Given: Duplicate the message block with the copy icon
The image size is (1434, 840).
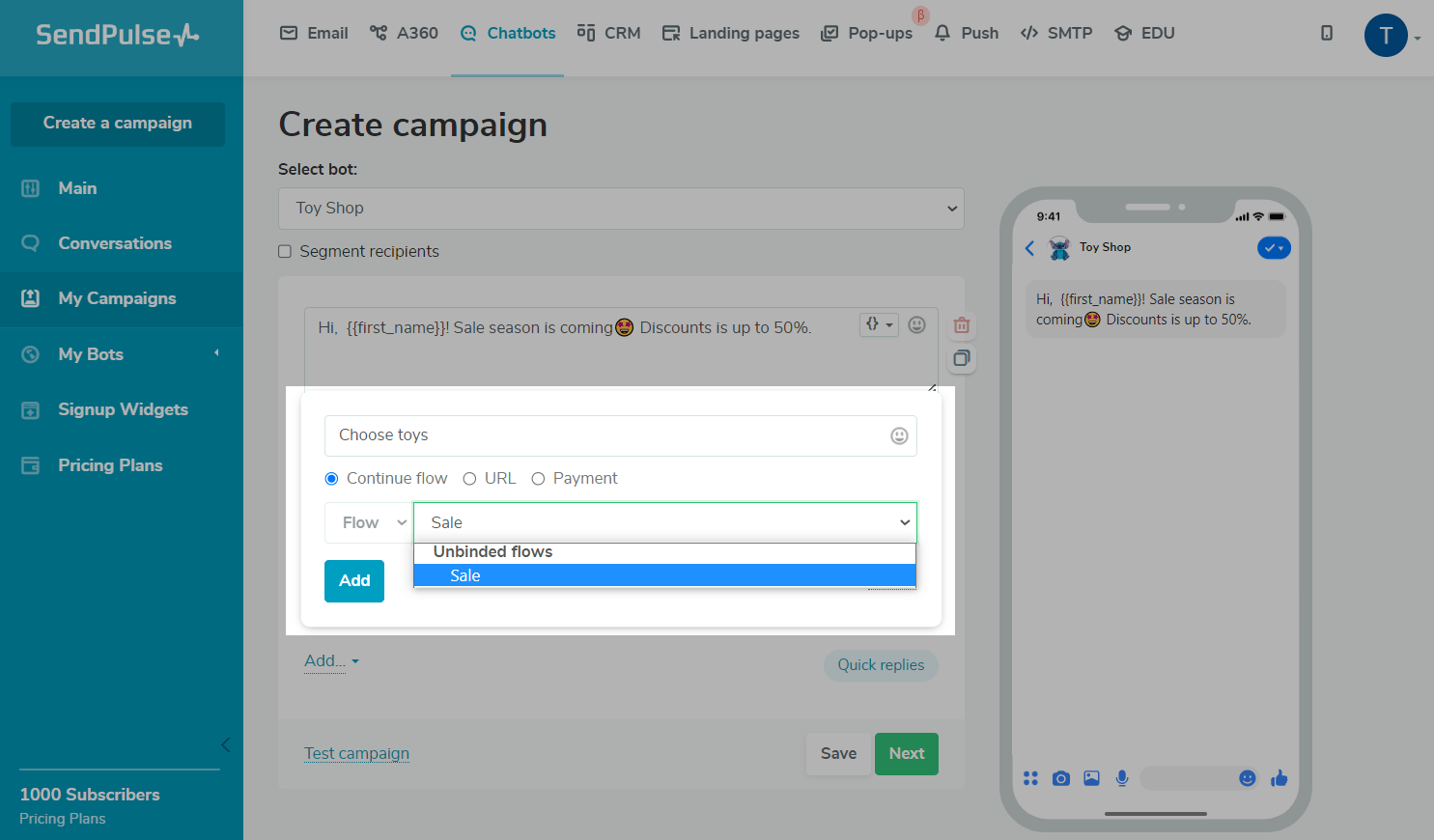Looking at the screenshot, I should [x=961, y=359].
